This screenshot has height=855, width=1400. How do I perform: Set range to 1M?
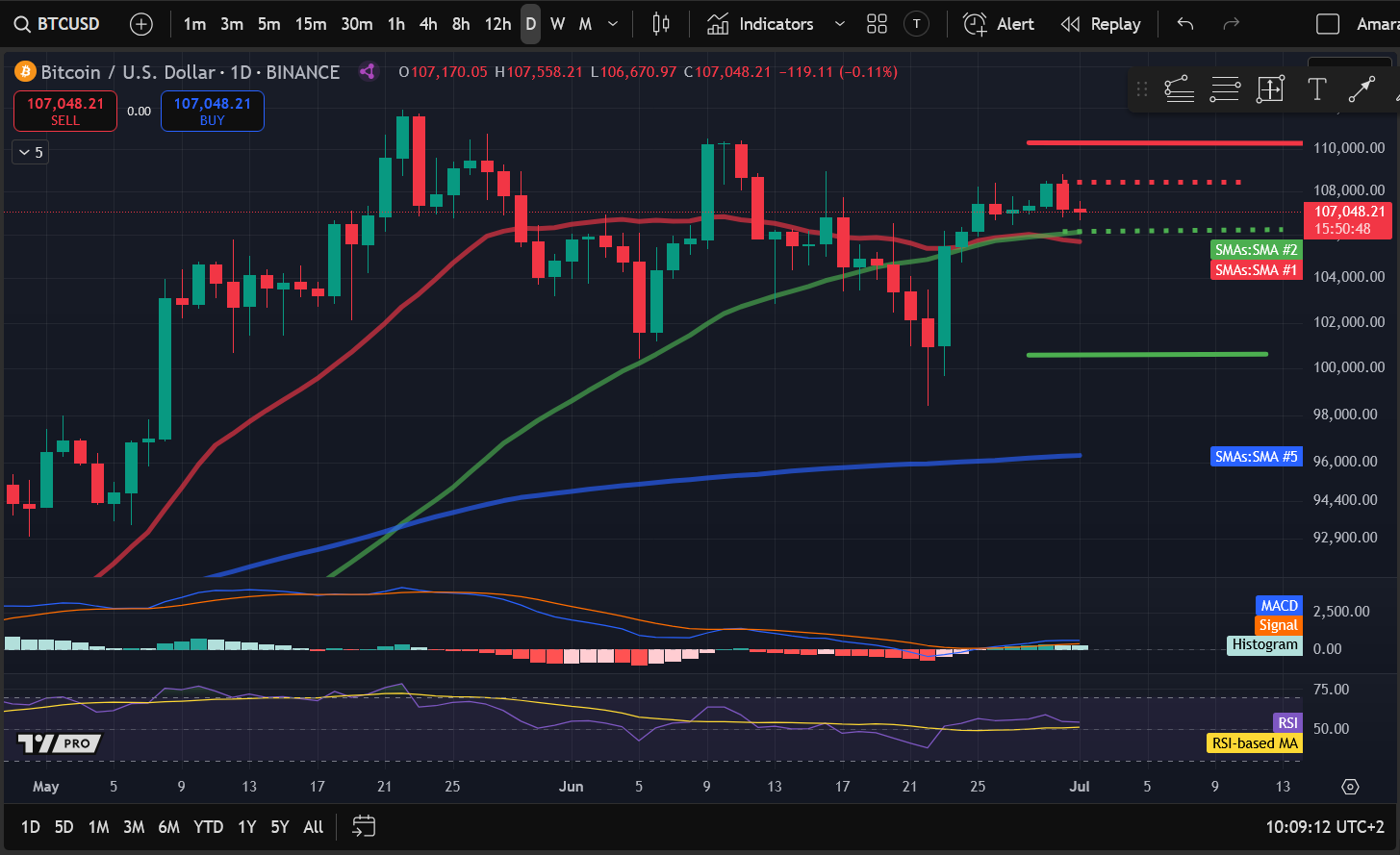tap(98, 826)
